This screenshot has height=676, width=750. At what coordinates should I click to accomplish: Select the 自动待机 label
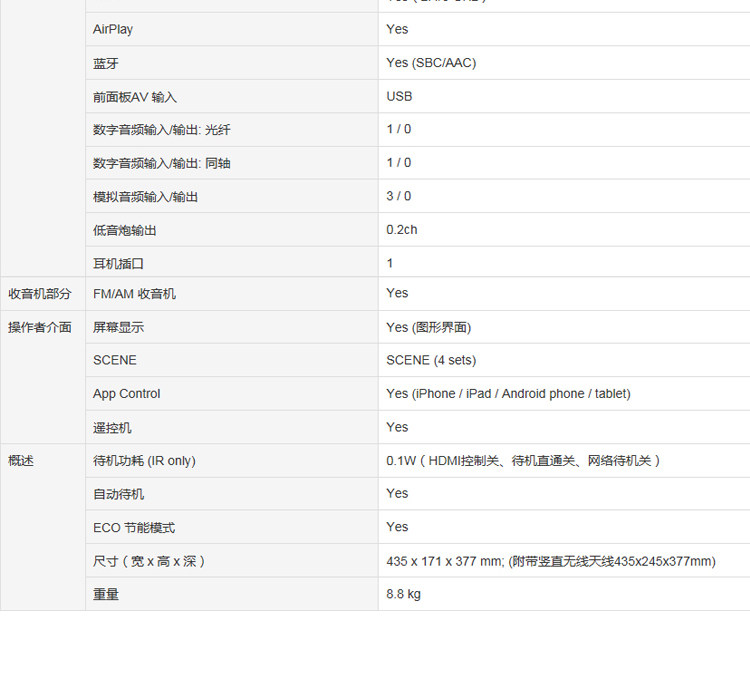pyautogui.click(x=118, y=494)
